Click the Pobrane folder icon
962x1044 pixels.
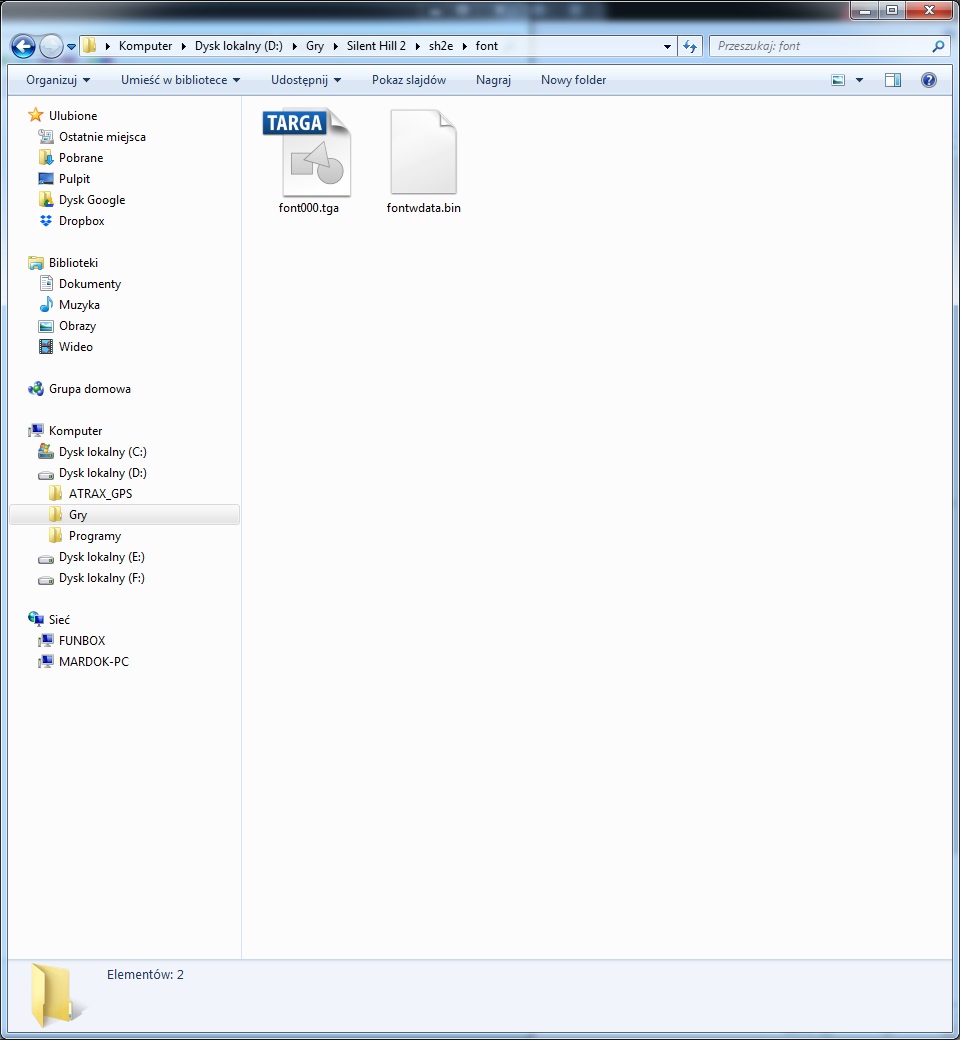(45, 158)
